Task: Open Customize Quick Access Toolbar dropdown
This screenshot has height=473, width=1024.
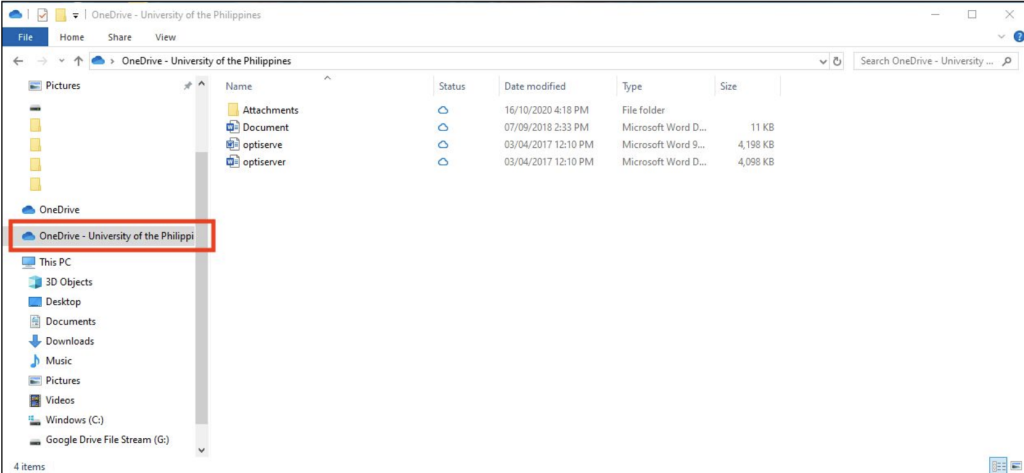Action: (x=76, y=15)
